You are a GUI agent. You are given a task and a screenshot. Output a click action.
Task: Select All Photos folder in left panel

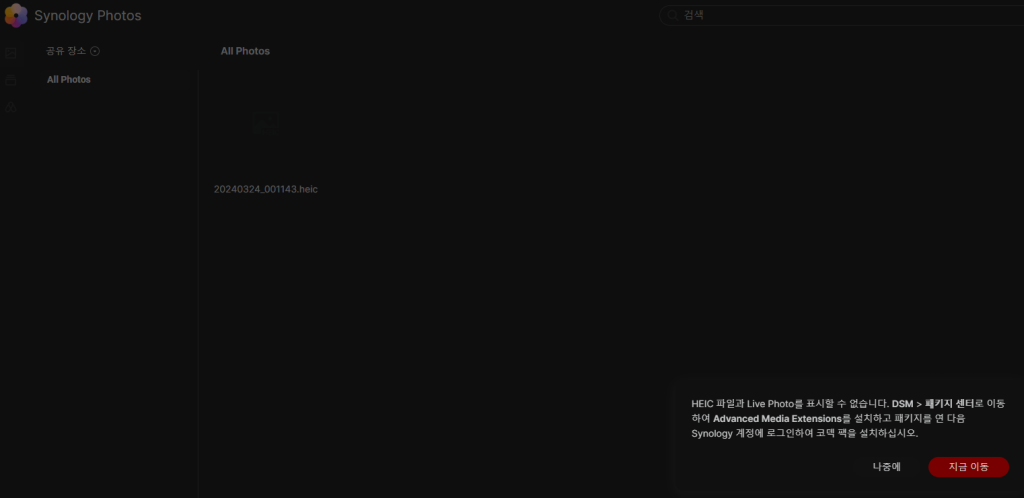[x=69, y=79]
